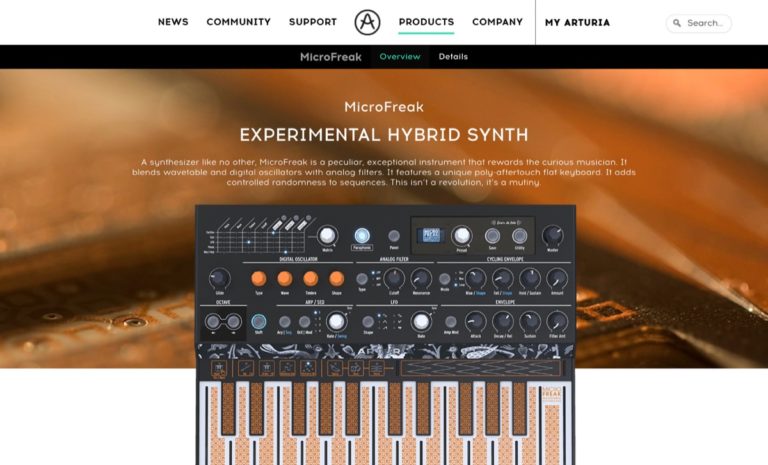
Task: Click the orange oscillator Type knob
Action: (x=259, y=278)
